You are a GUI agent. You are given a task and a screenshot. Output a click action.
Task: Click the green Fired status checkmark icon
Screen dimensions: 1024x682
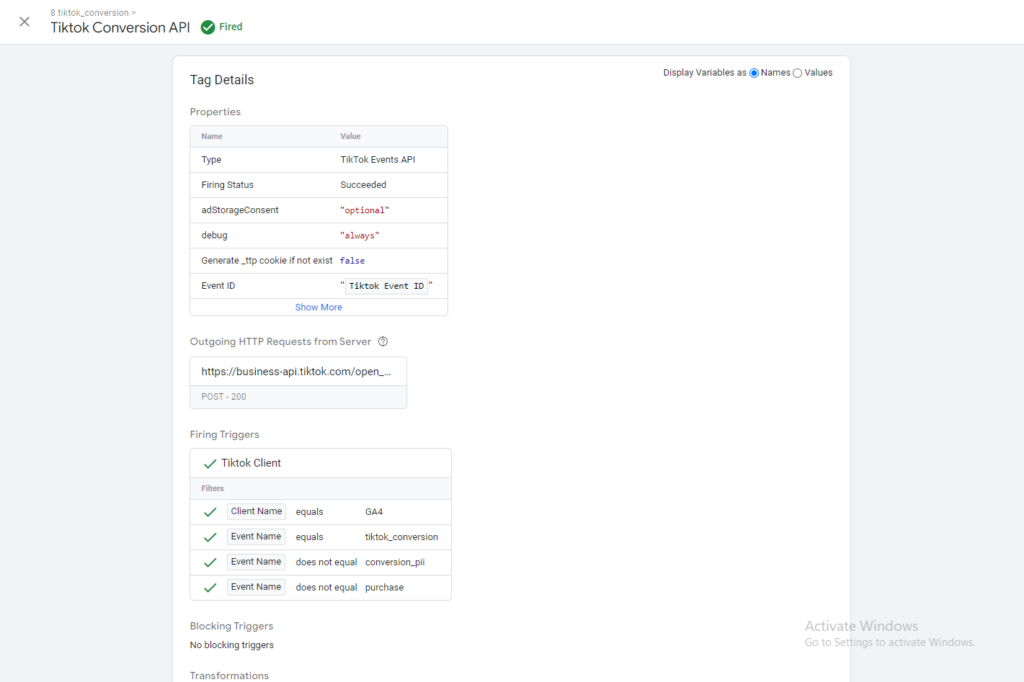[208, 28]
